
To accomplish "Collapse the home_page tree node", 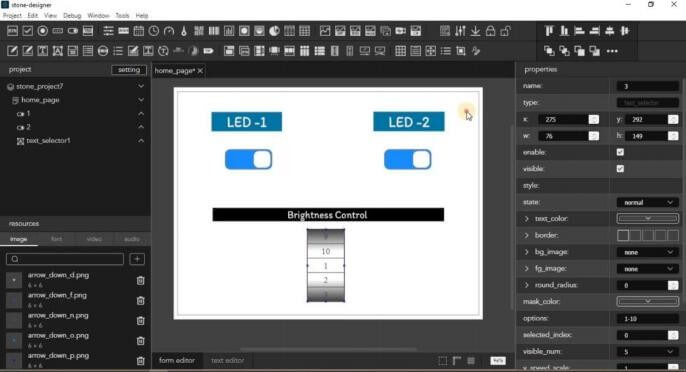I will pyautogui.click(x=141, y=100).
